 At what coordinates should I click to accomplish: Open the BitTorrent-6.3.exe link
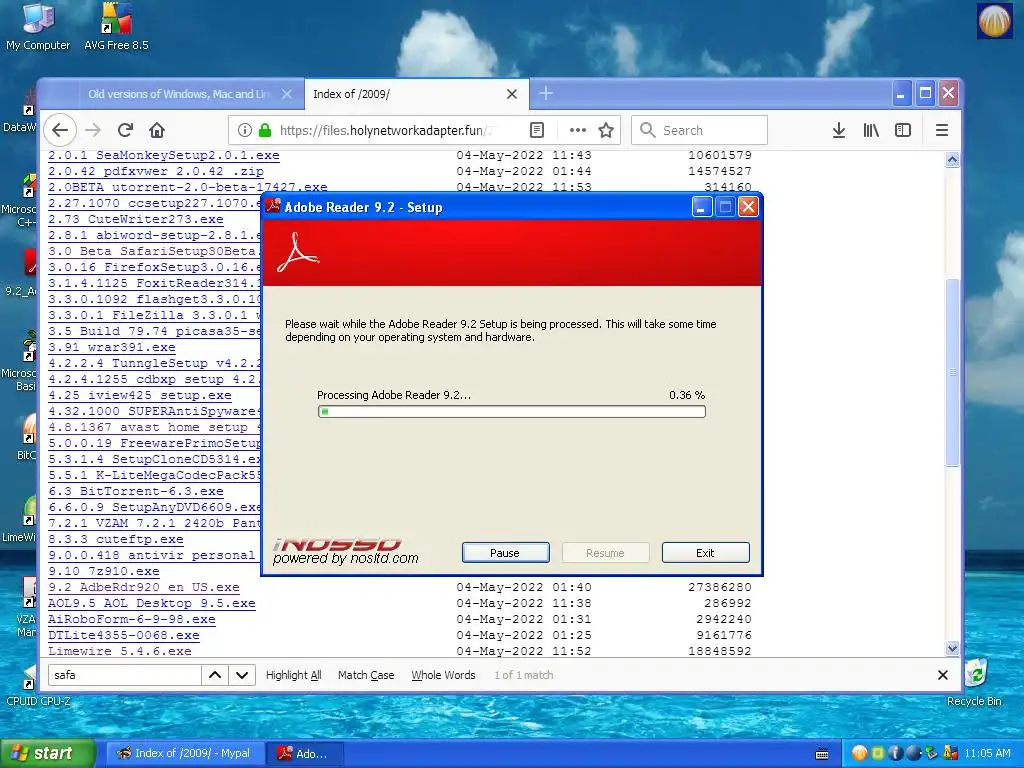[x=135, y=491]
